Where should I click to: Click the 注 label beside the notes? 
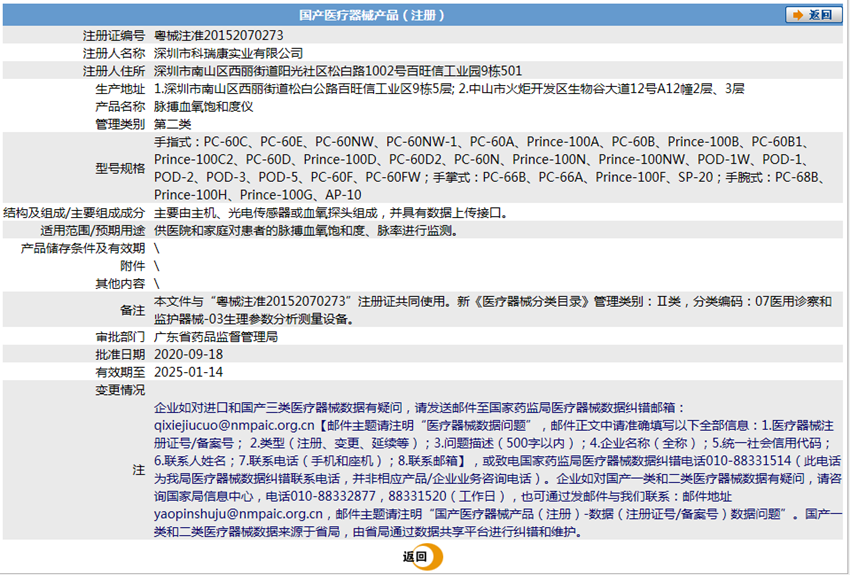[139, 470]
